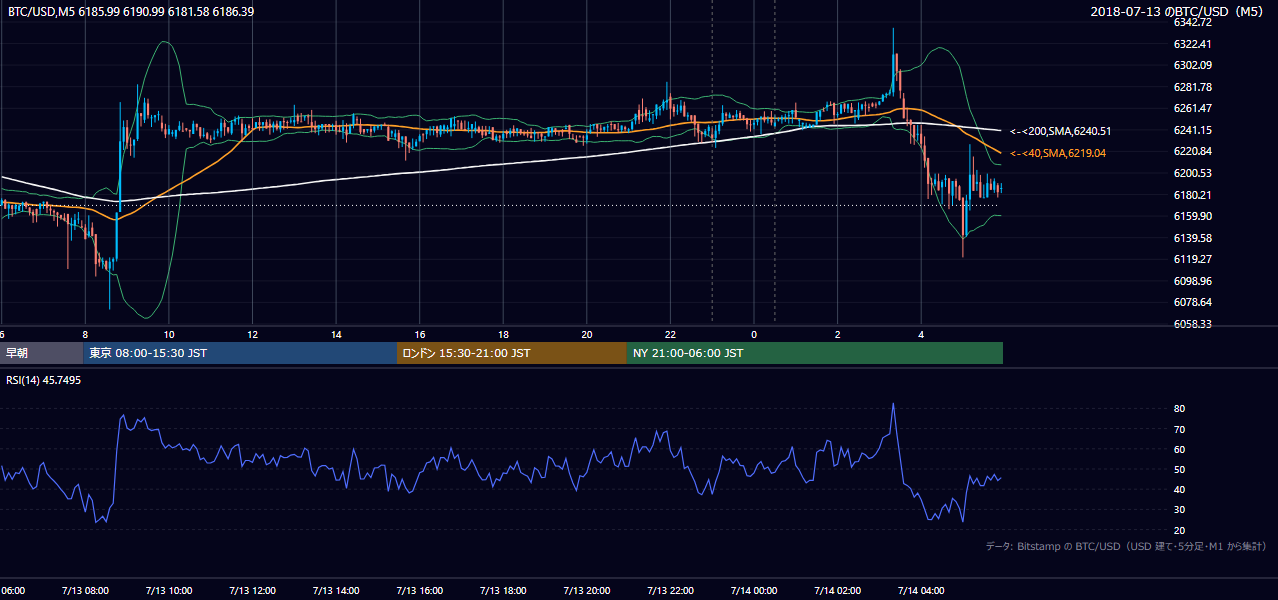This screenshot has width=1278, height=600.
Task: Click the 7/13 22:00 date label
Action: coord(671,591)
